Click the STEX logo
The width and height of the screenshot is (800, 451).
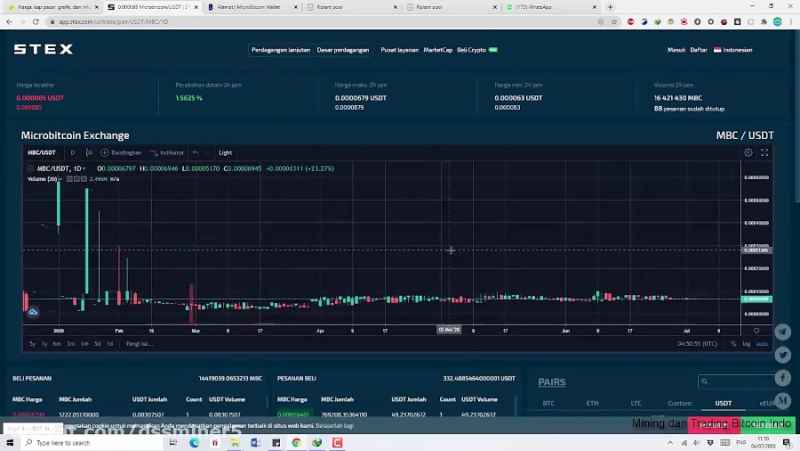coord(43,49)
